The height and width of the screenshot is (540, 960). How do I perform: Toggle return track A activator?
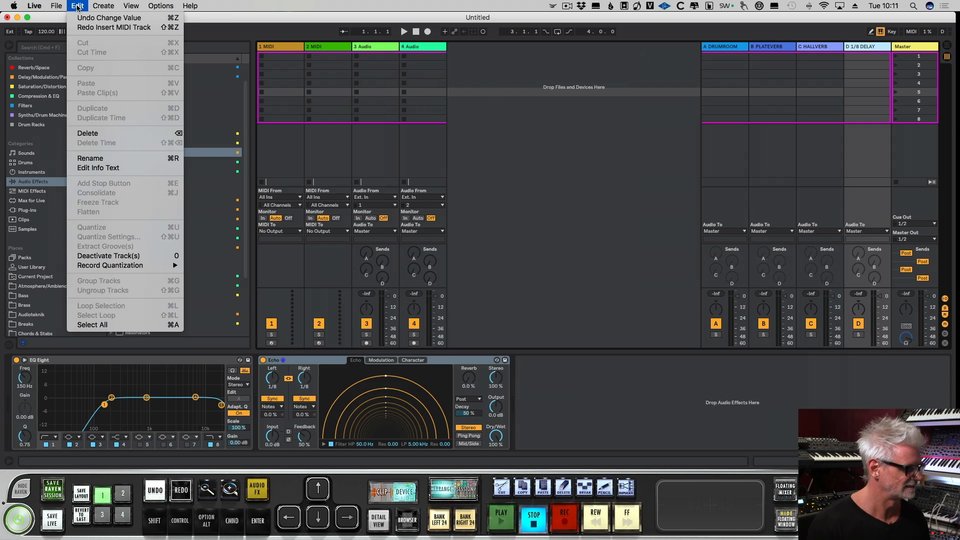716,323
